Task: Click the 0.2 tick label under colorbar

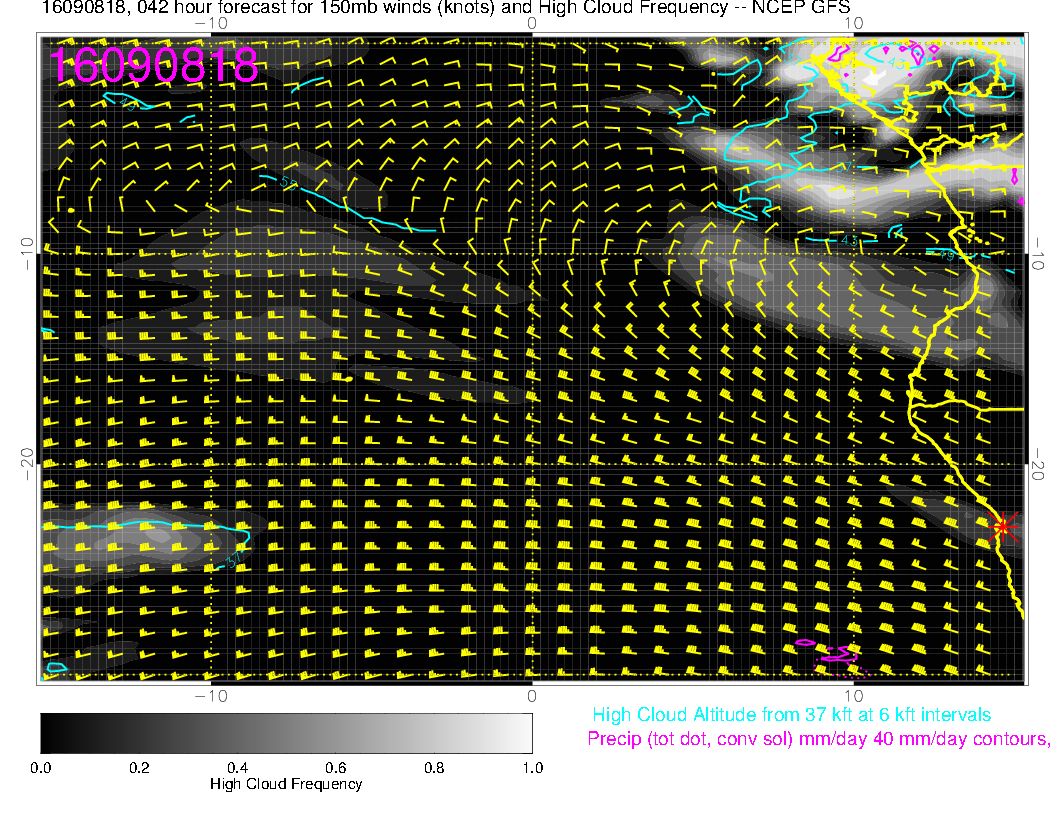Action: 139,768
